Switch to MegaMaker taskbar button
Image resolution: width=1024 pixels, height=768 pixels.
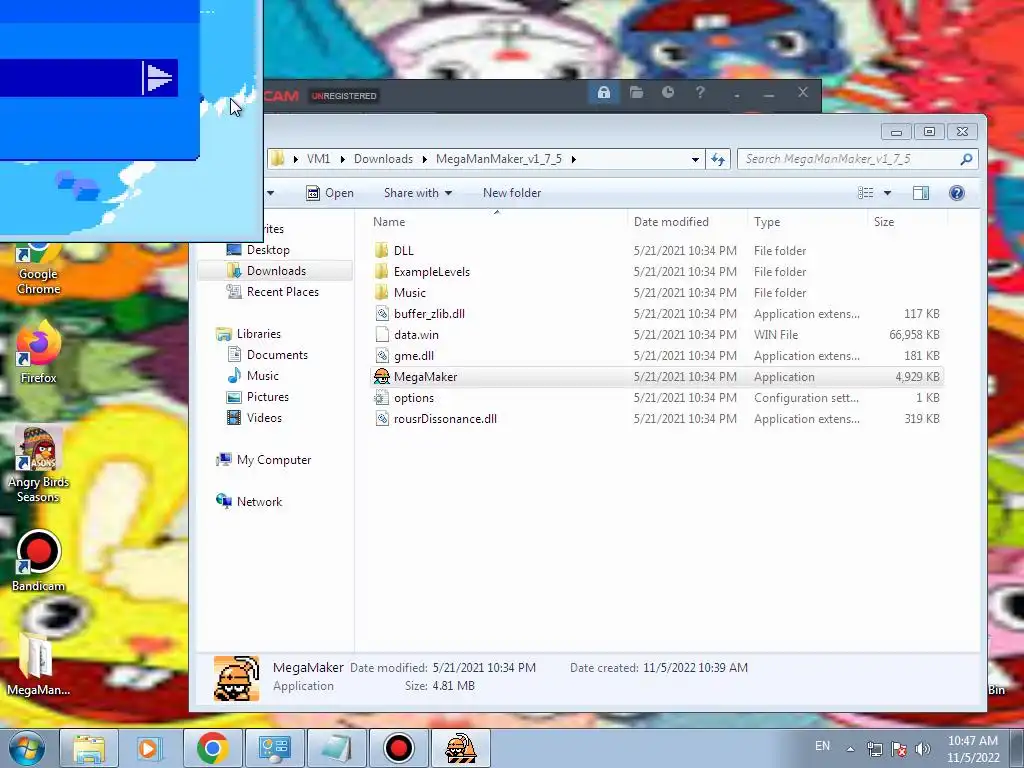[x=460, y=748]
